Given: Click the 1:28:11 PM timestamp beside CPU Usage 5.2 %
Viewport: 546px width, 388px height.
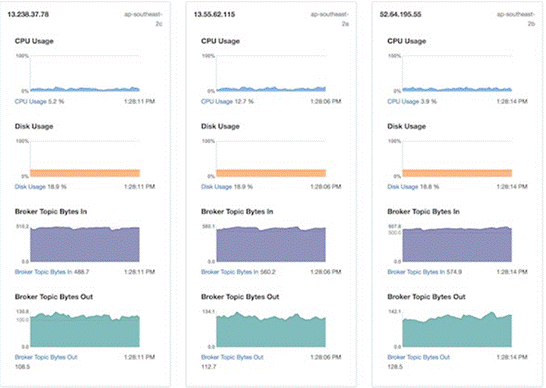Looking at the screenshot, I should tap(140, 101).
